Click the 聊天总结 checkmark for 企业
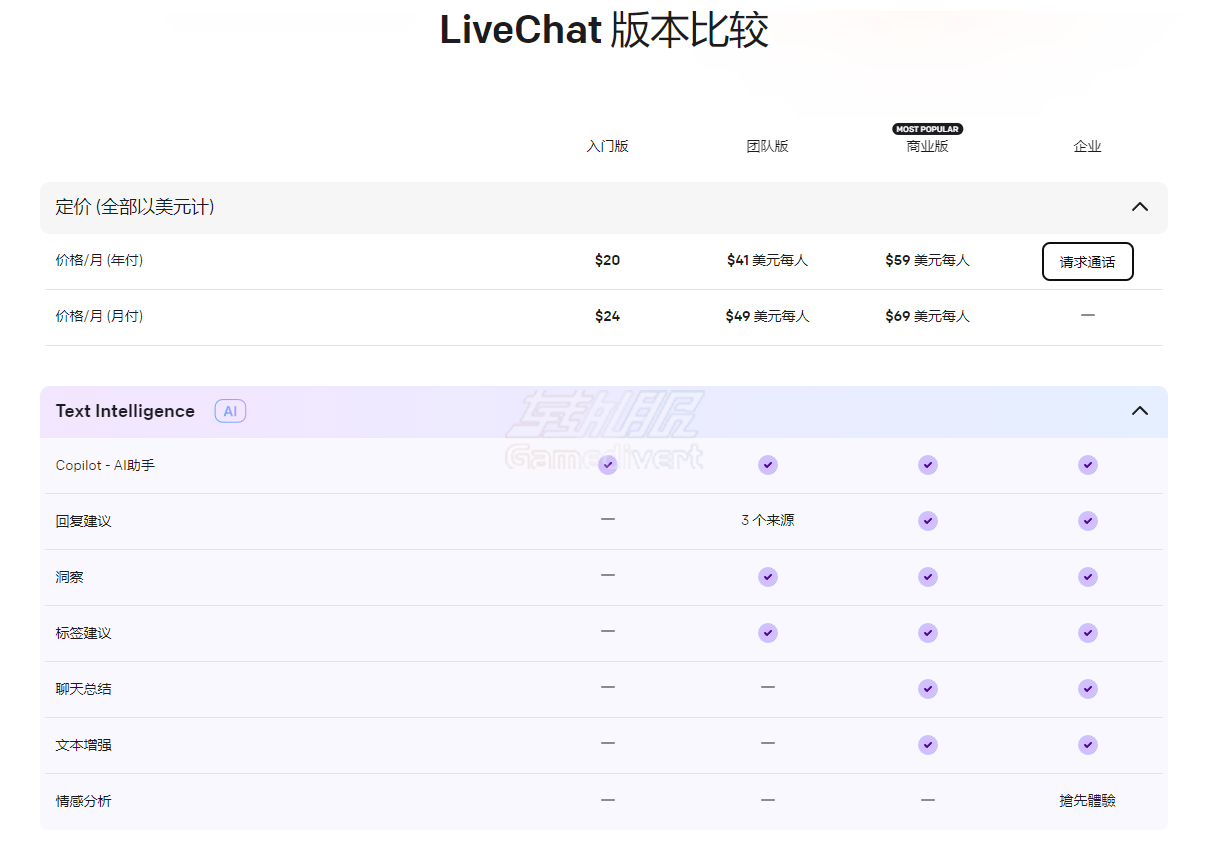Viewport: 1211px width, 858px height. [x=1088, y=689]
